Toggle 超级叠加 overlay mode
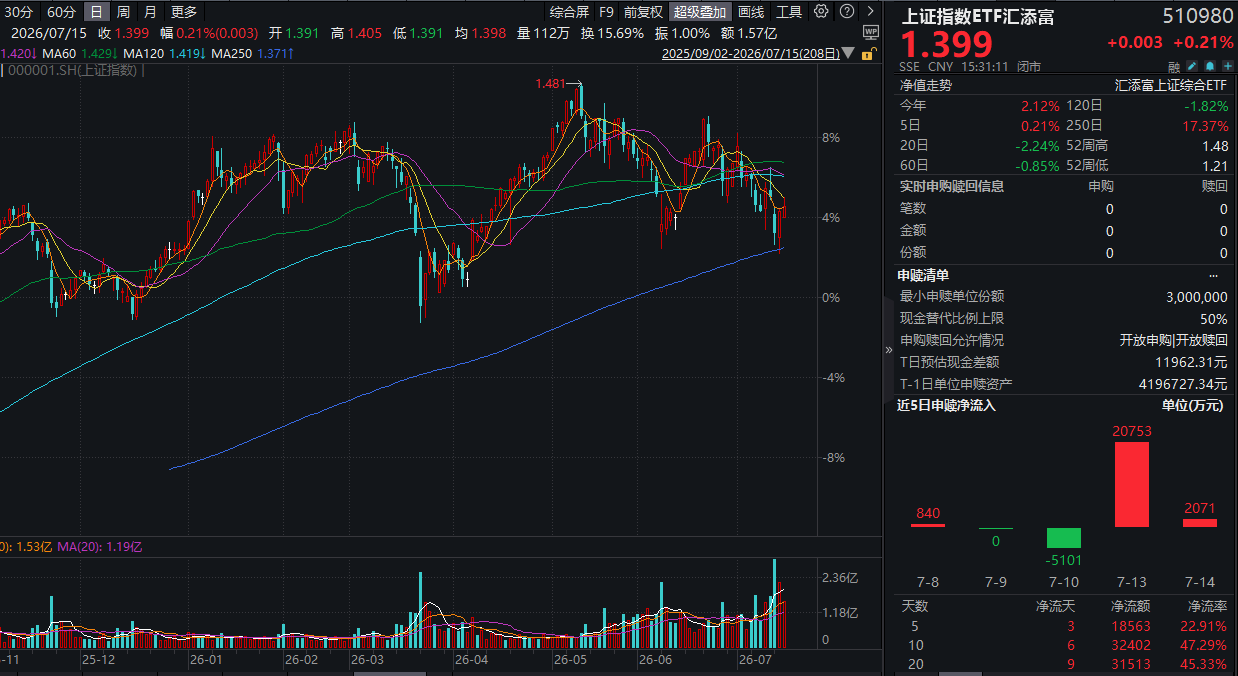Screen dimensions: 1238x676 [700, 12]
